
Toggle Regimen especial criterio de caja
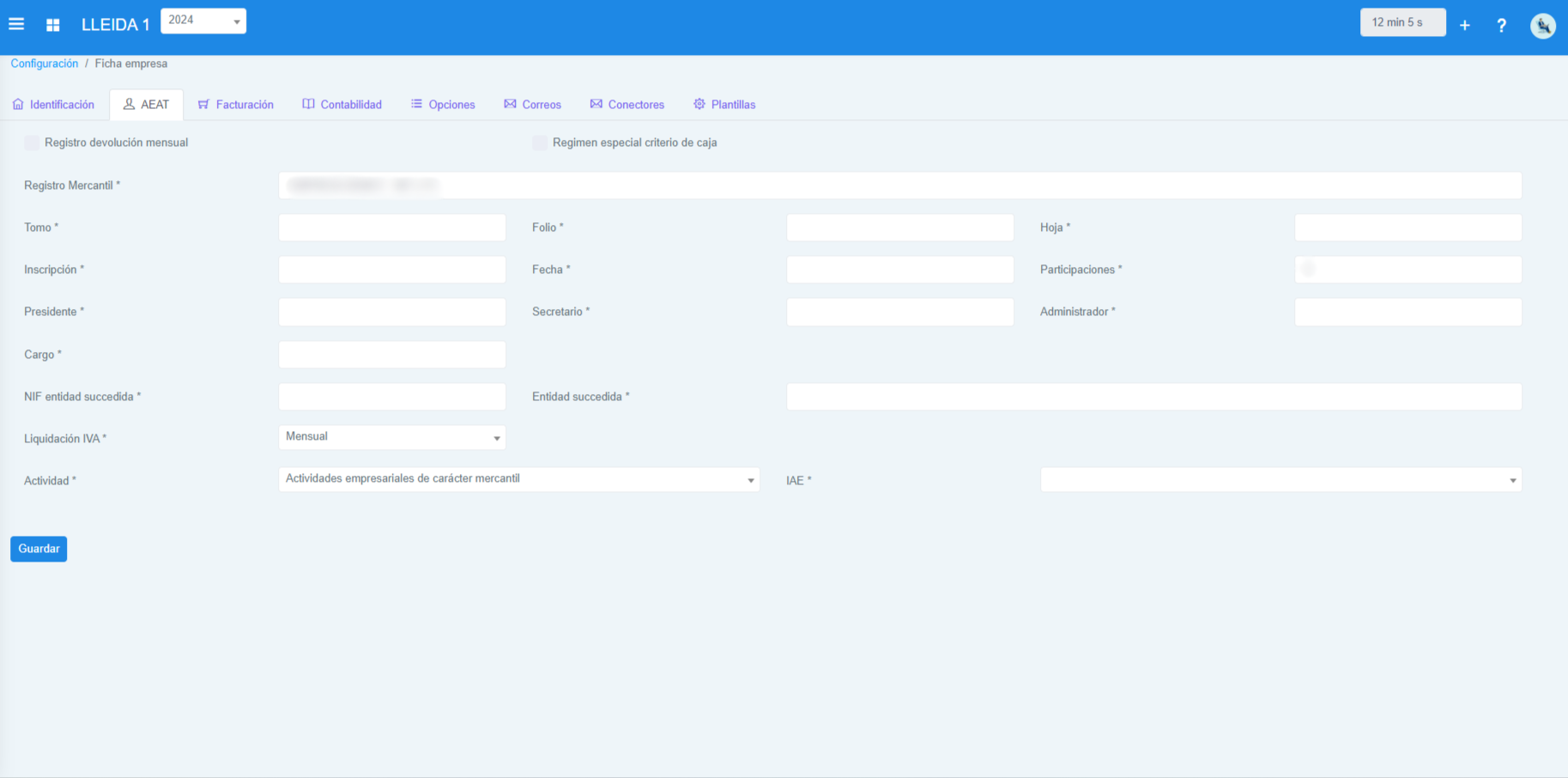pos(540,143)
